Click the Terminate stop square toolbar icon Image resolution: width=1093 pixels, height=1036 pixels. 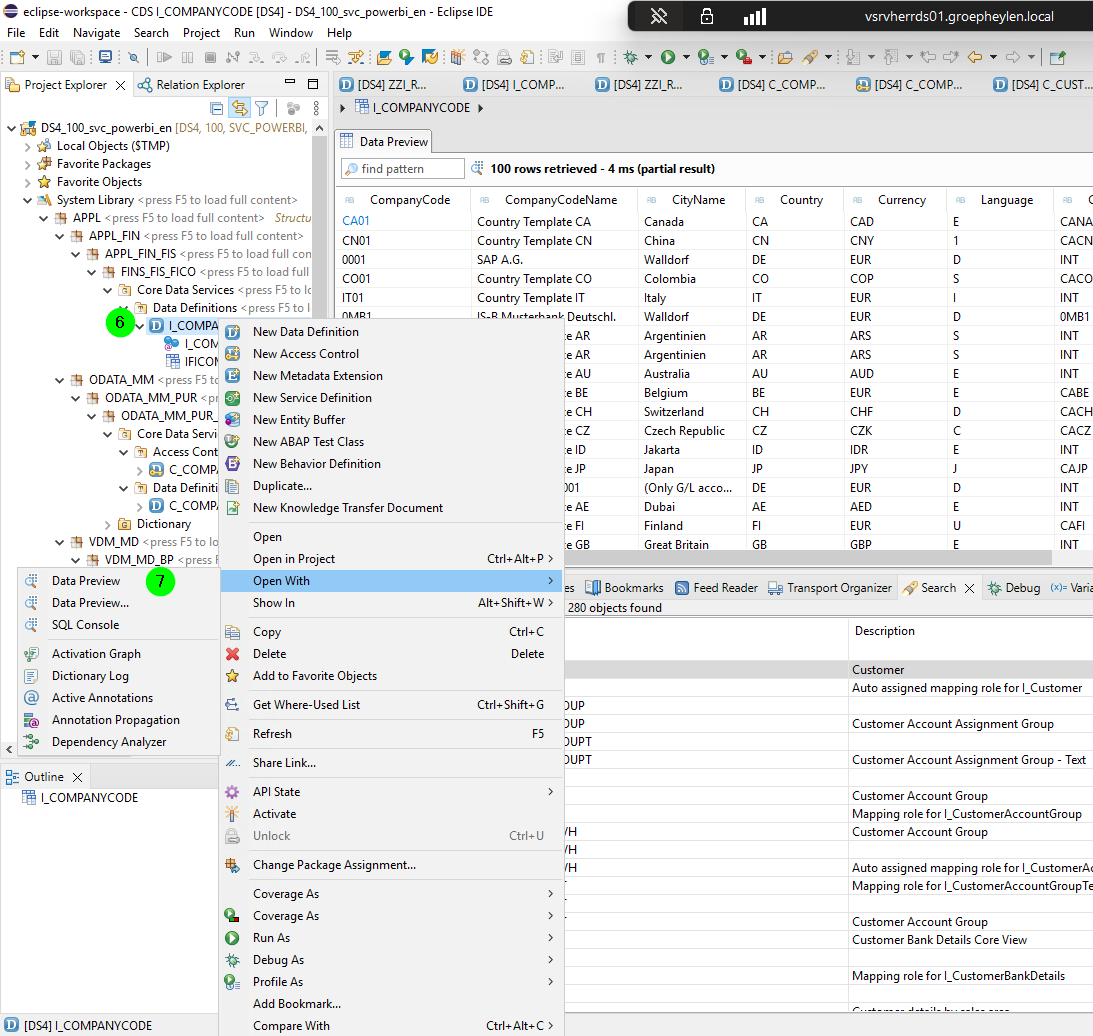click(211, 57)
